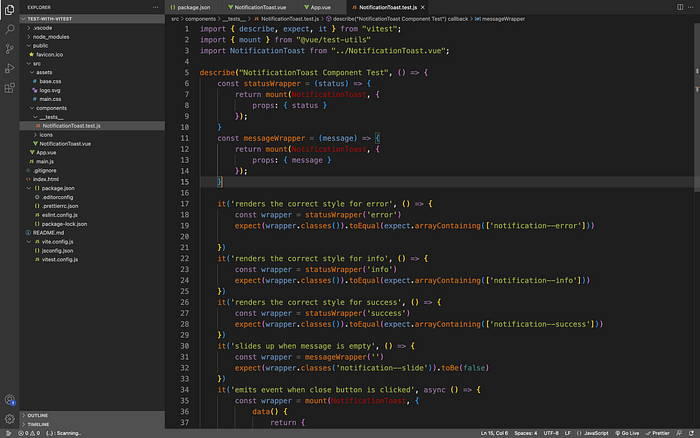Click Prettier status bar item
This screenshot has width=700, height=438.
tap(658, 433)
